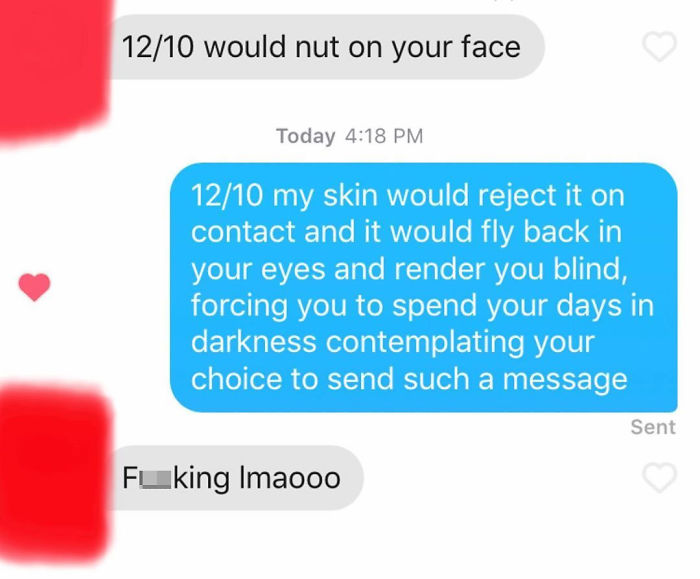Click '12/10' at start of blue message

coord(227,196)
